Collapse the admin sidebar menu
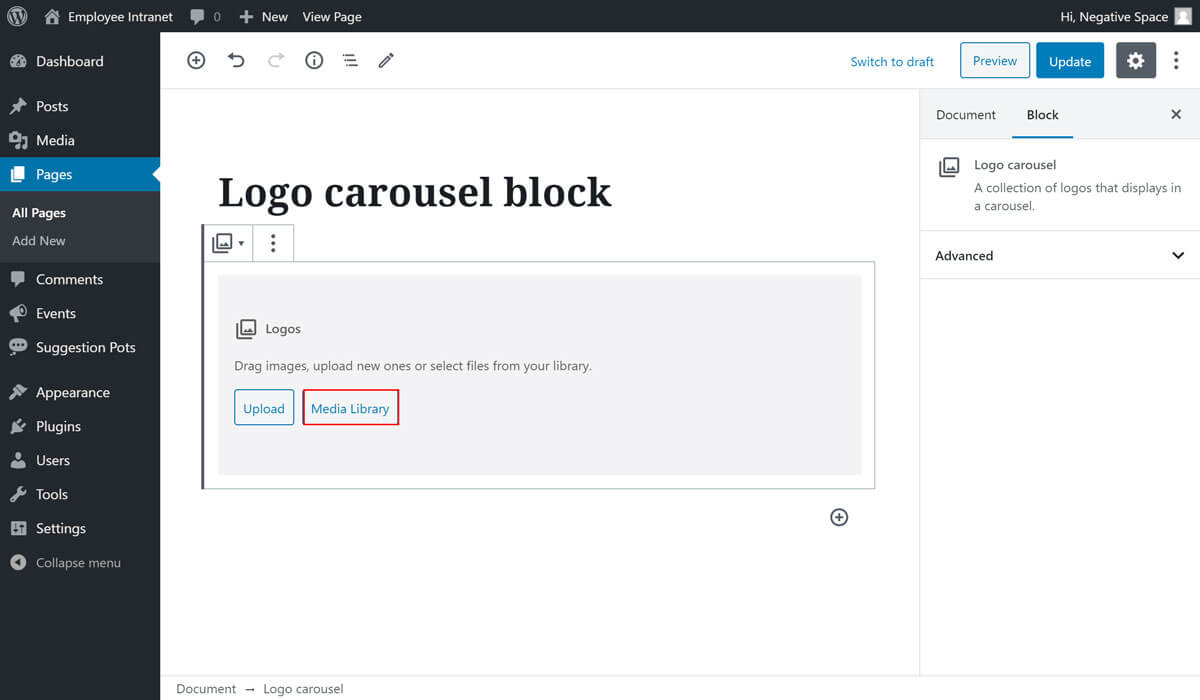 click(x=66, y=563)
